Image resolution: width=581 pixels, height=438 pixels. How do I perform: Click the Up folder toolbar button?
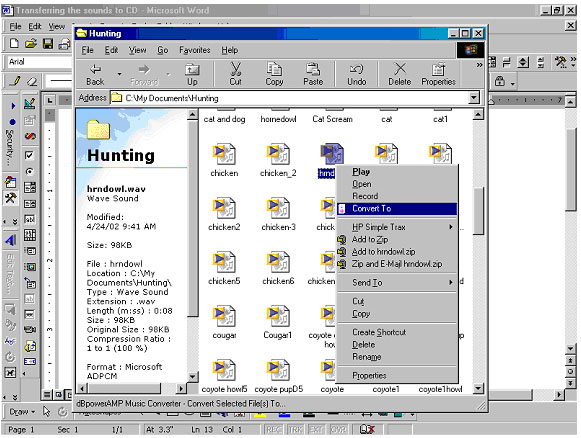(192, 74)
